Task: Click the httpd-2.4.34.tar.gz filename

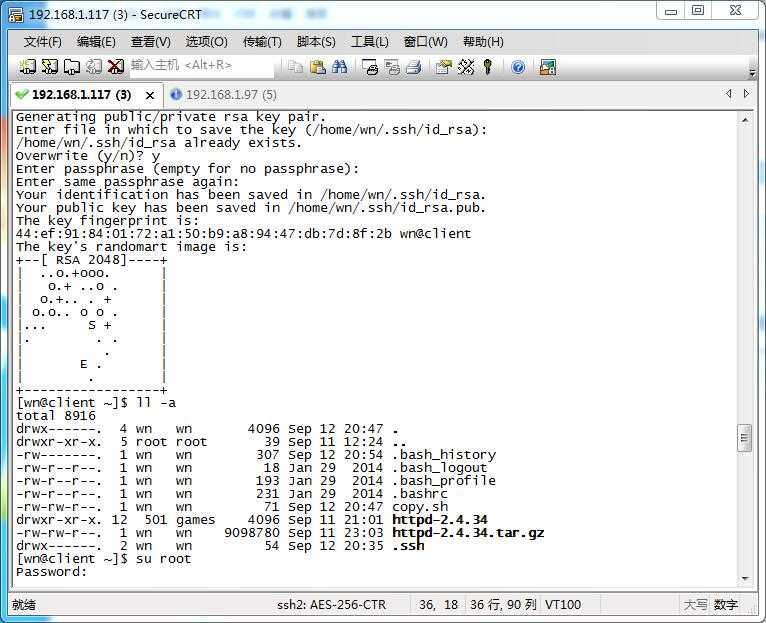Action: [468, 533]
